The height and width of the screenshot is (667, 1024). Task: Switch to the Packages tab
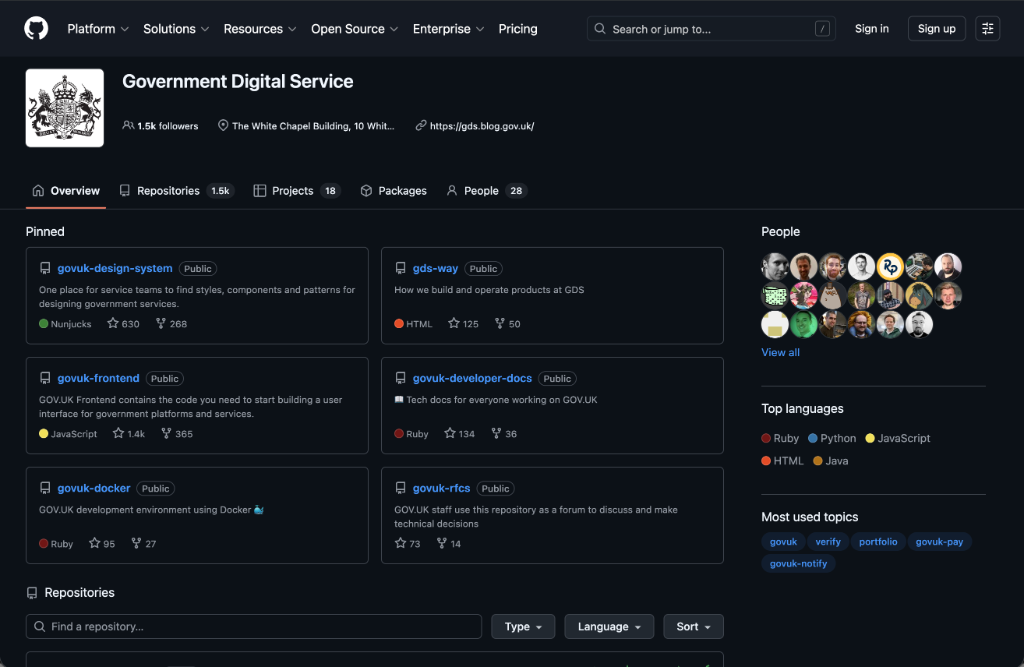pos(394,191)
